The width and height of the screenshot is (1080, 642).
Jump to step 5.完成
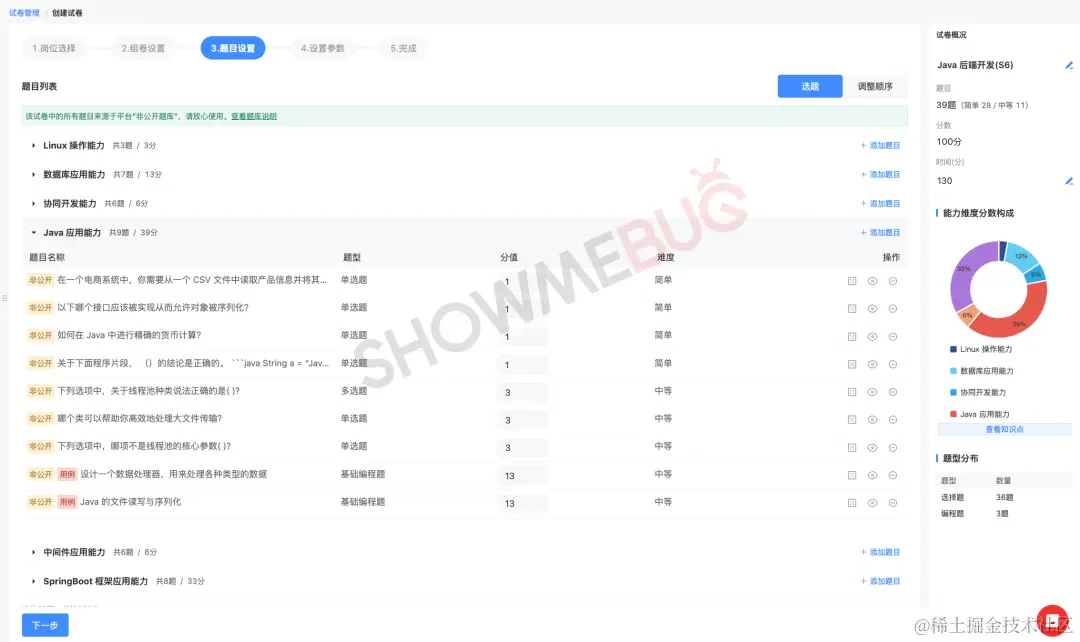403,48
